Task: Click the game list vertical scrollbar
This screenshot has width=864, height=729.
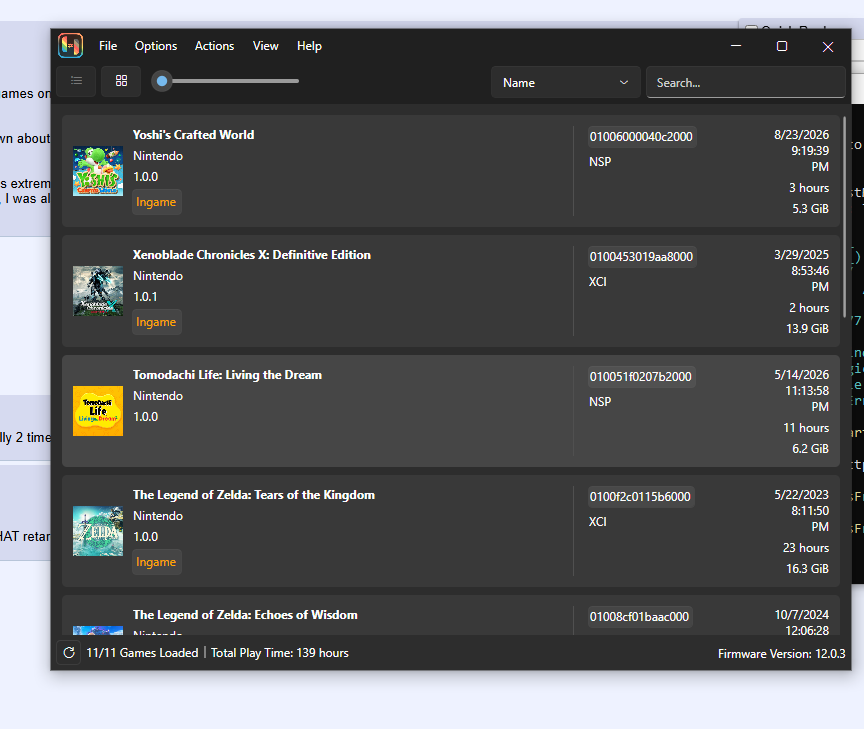Action: [844, 217]
